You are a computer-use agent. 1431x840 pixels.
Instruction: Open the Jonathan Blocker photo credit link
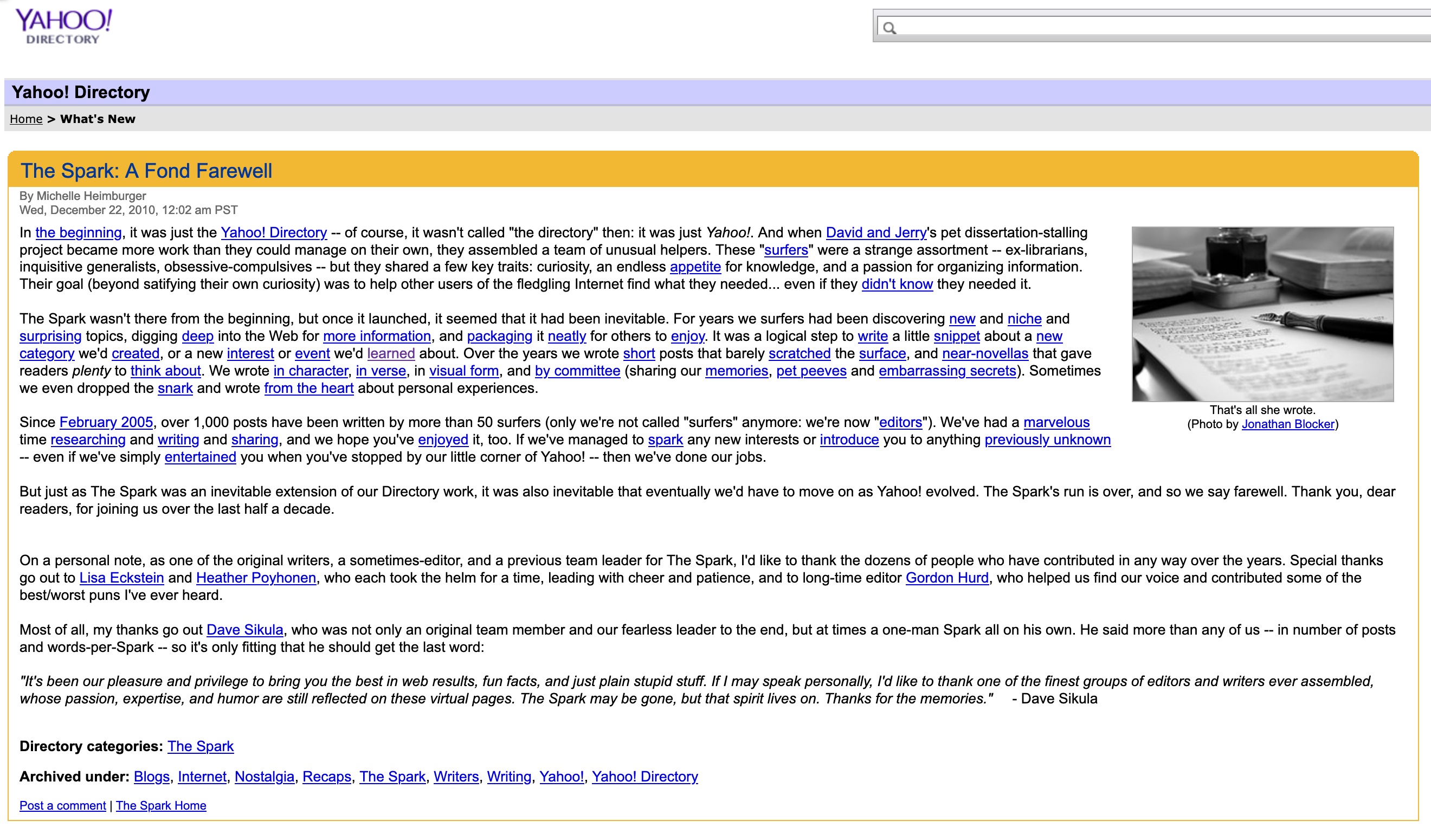[1288, 424]
